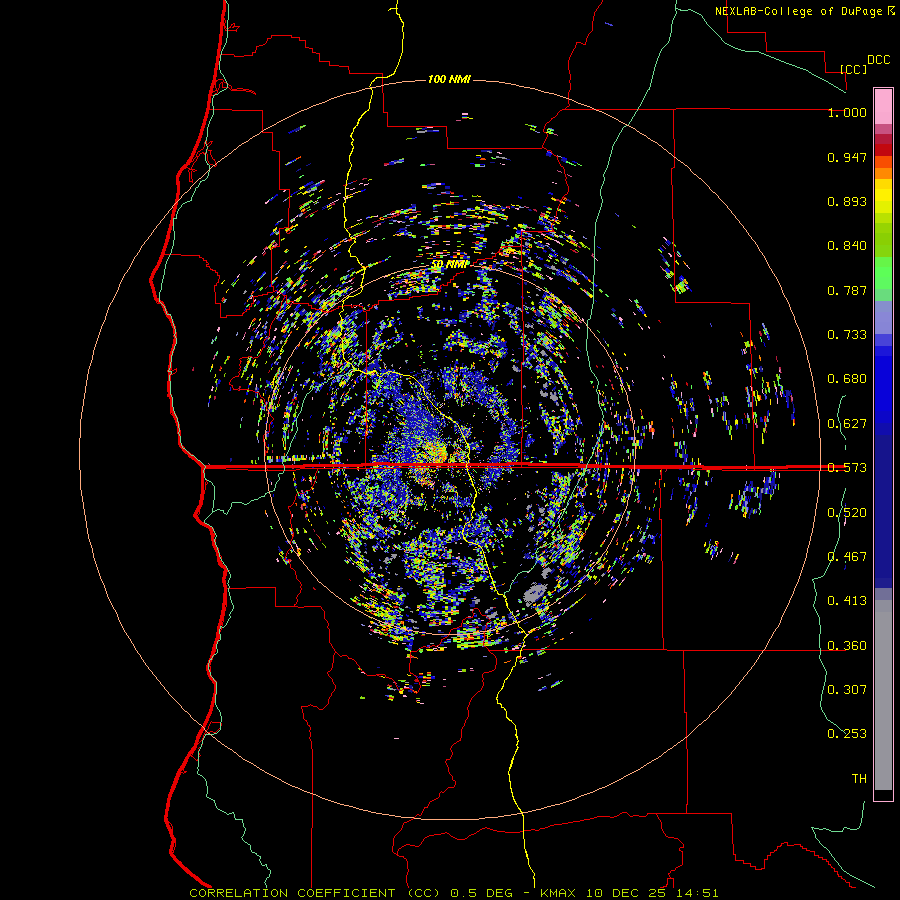Click the [CC] units label
Screen dimensions: 900x900
(854, 69)
